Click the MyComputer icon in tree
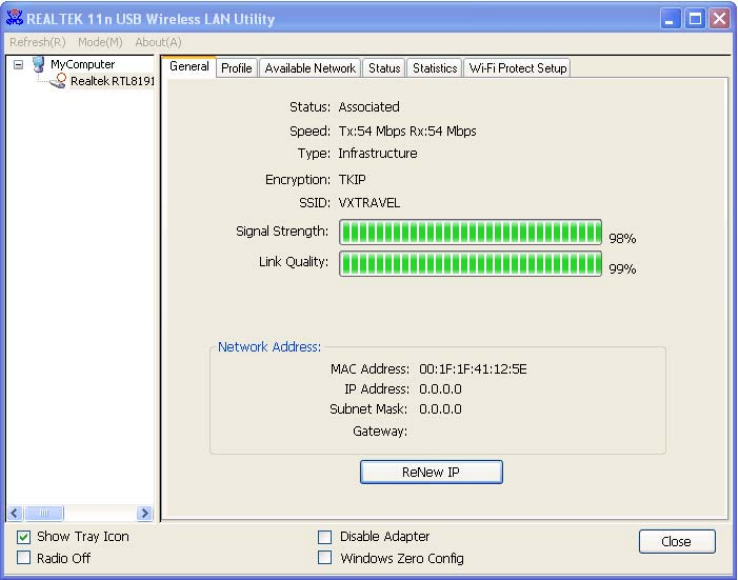738x580 pixels. pos(39,64)
